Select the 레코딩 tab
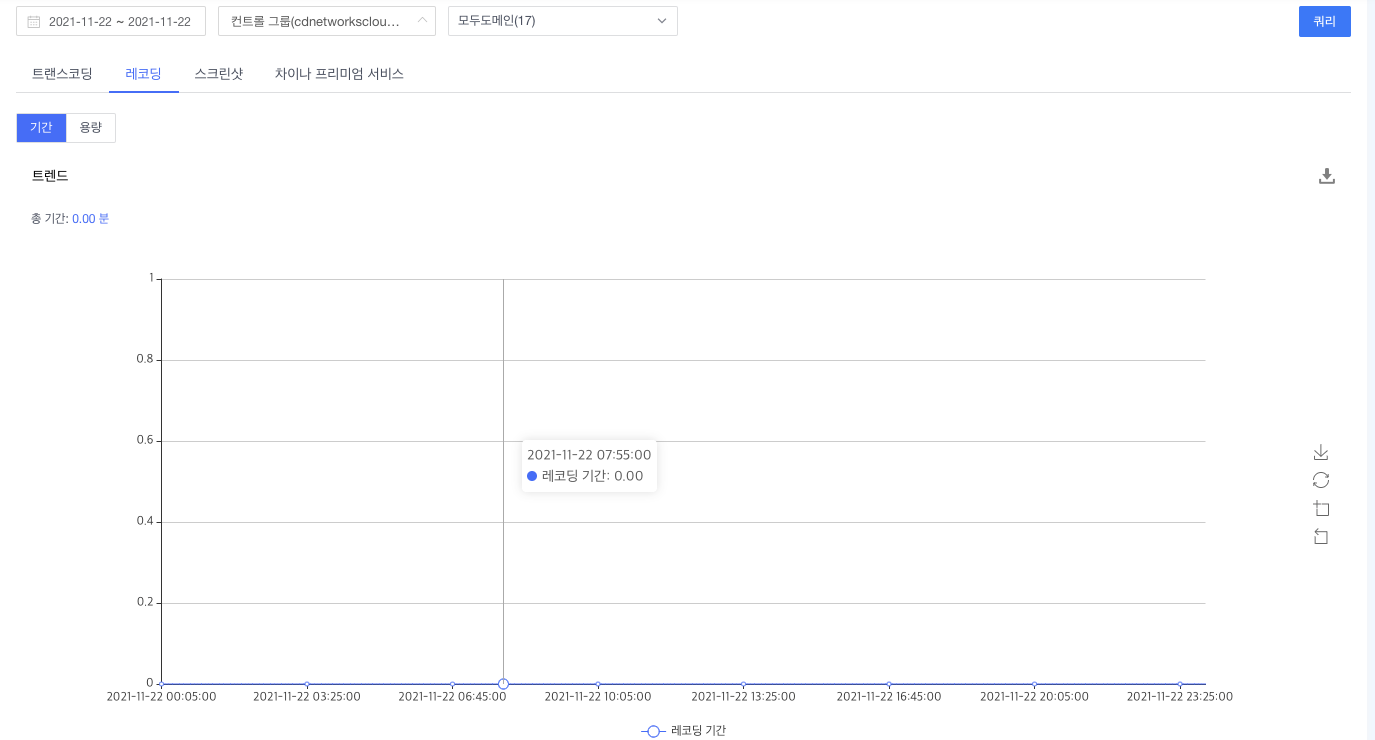1375x740 pixels. [144, 74]
